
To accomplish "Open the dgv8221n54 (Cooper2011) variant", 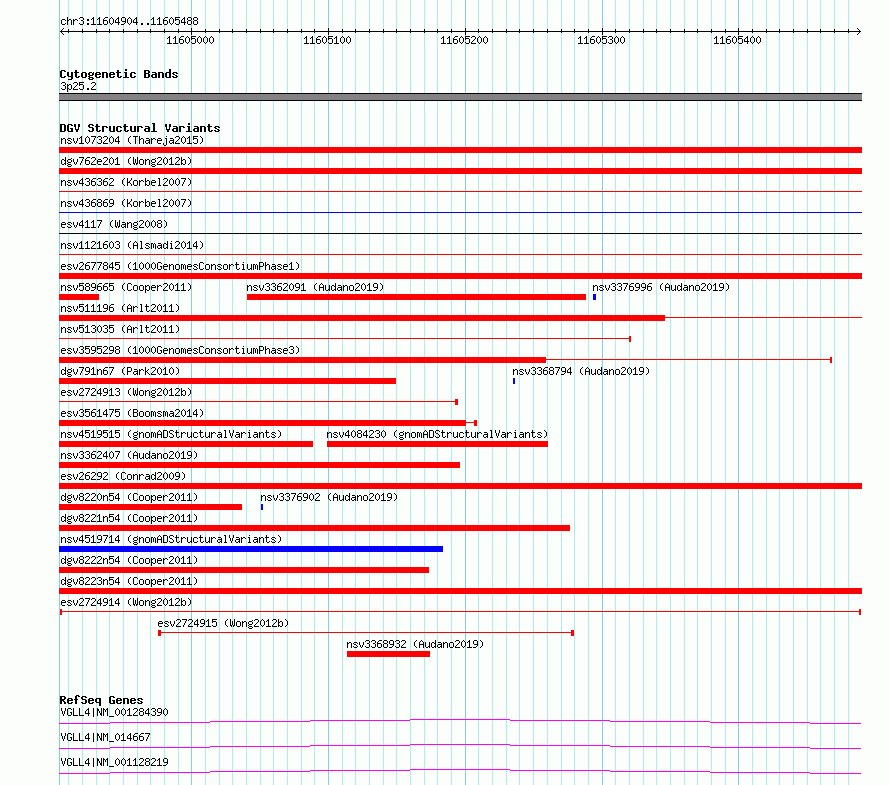I will coord(129,518).
